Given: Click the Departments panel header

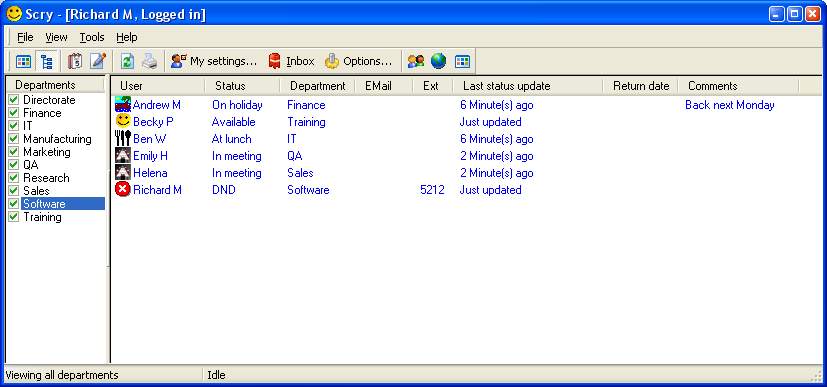Looking at the screenshot, I should click(55, 85).
